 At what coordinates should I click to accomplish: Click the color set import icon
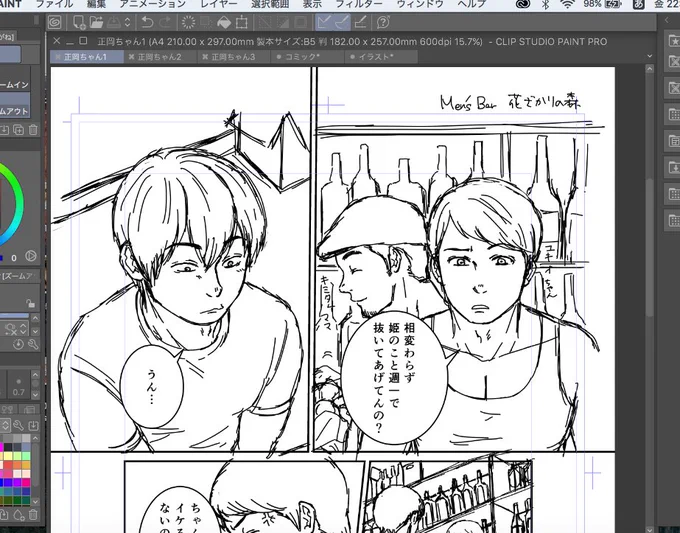click(33, 425)
